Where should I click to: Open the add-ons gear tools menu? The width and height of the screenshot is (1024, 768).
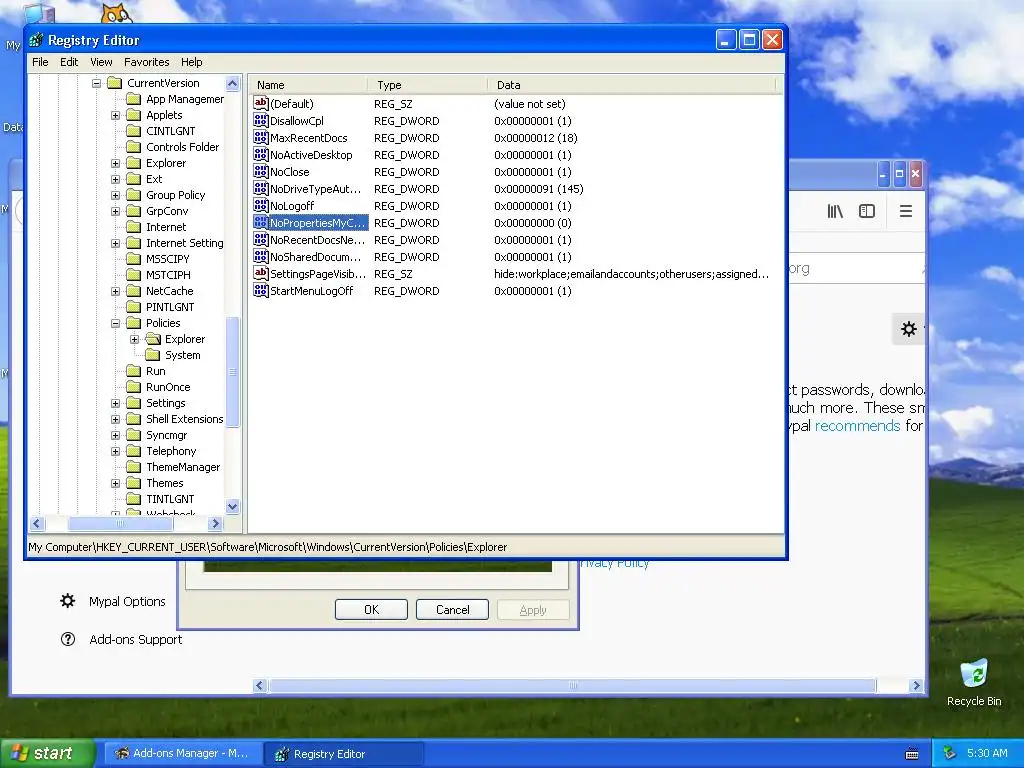click(908, 329)
